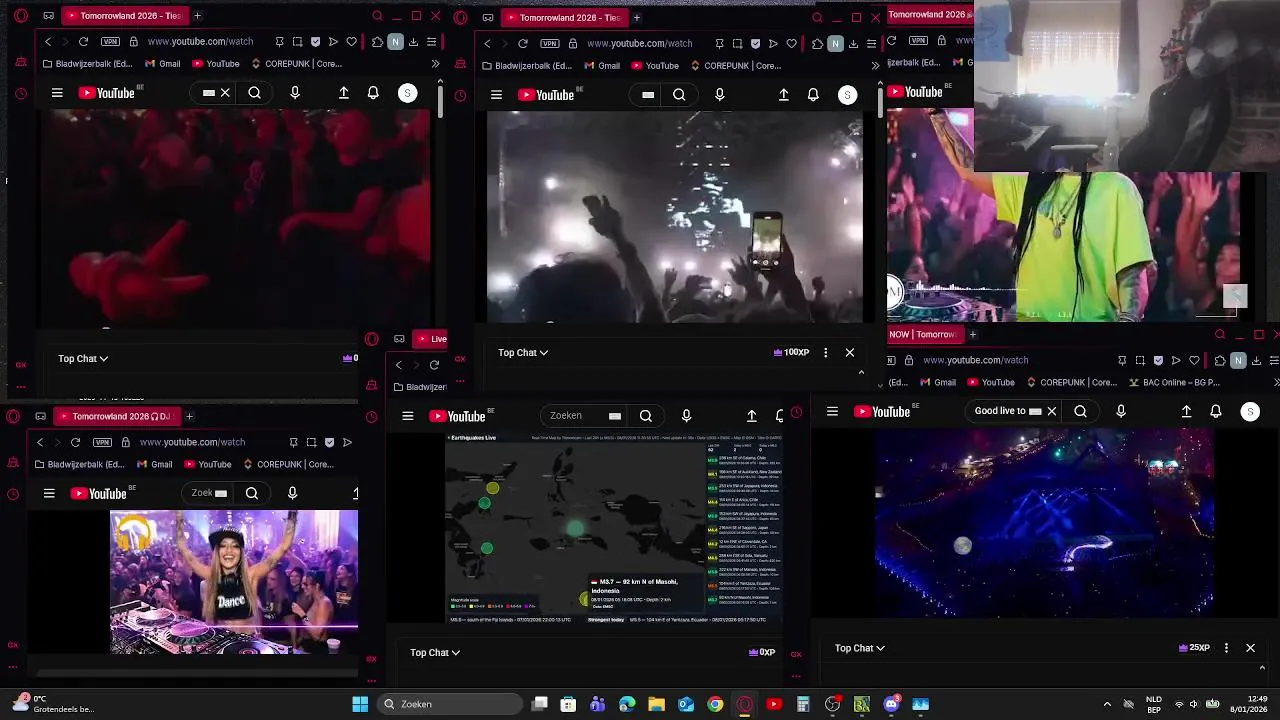Play DJ Dance video in bottom-left window
Screen dimensions: 1280x720
tap(234, 582)
